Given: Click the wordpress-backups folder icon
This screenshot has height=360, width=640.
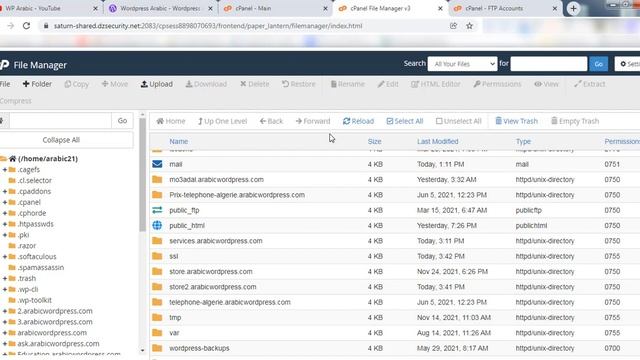Looking at the screenshot, I should pyautogui.click(x=157, y=348).
